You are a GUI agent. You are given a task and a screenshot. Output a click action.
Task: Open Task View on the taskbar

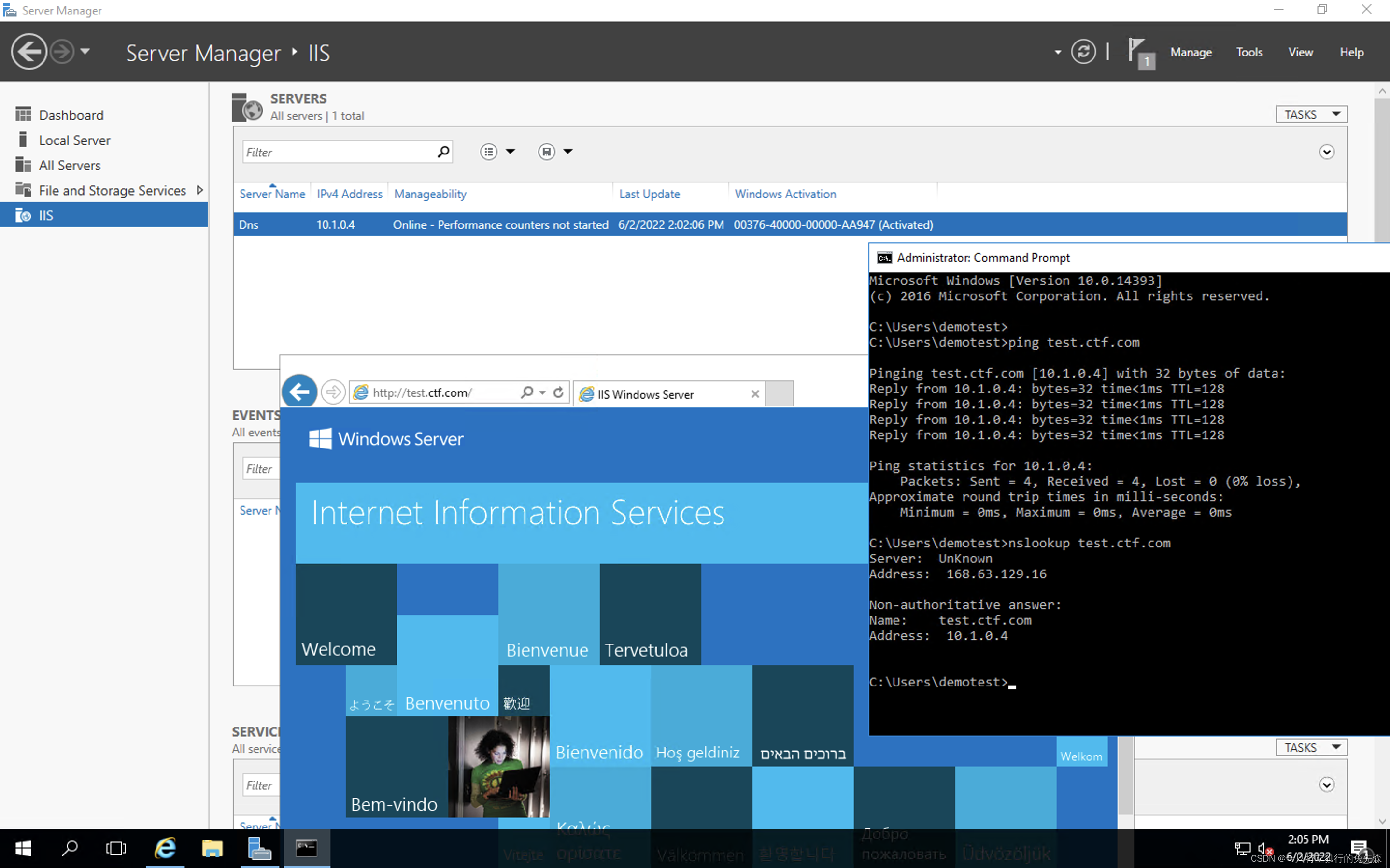(x=116, y=848)
